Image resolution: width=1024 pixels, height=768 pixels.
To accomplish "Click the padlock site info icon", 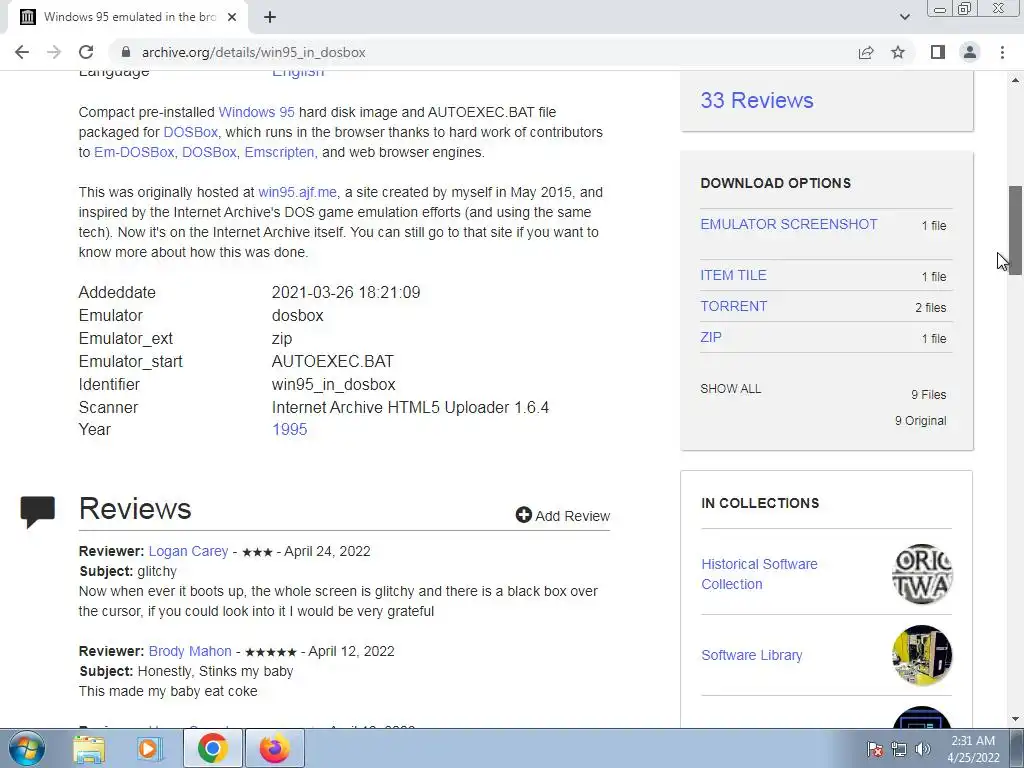I will pos(126,52).
